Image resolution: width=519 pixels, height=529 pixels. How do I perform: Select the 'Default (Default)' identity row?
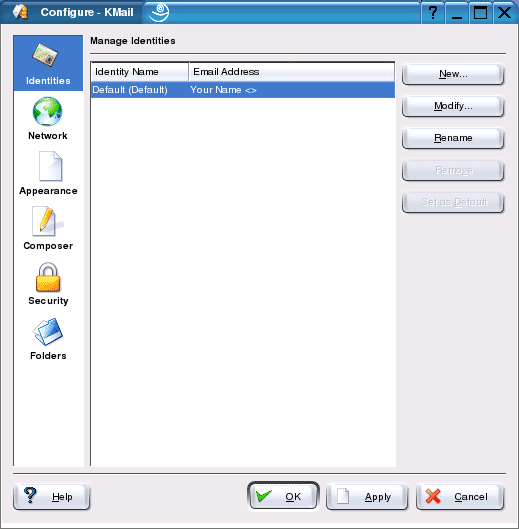pyautogui.click(x=243, y=90)
